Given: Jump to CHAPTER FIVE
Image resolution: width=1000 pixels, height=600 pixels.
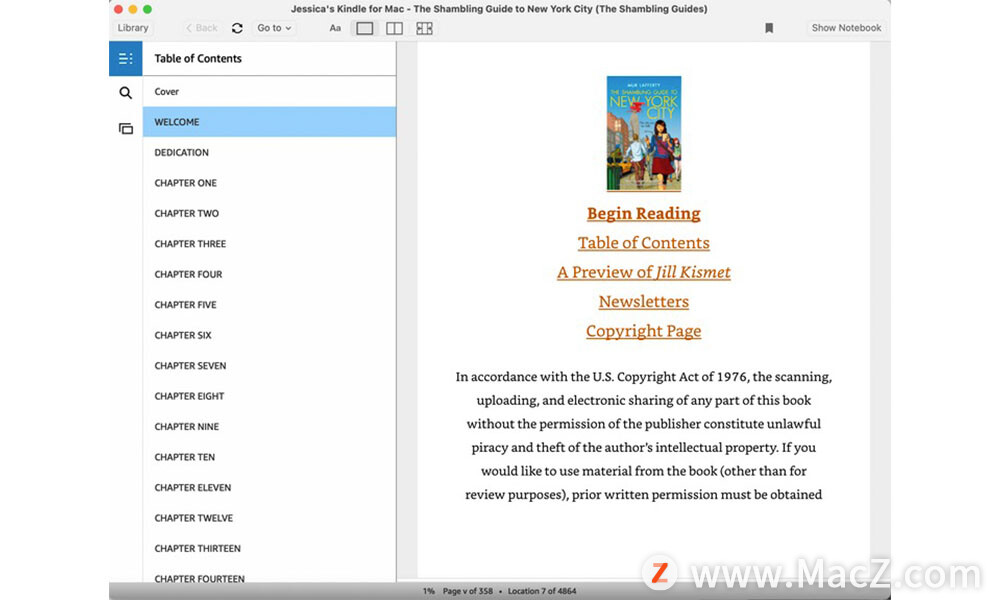Looking at the screenshot, I should [269, 305].
